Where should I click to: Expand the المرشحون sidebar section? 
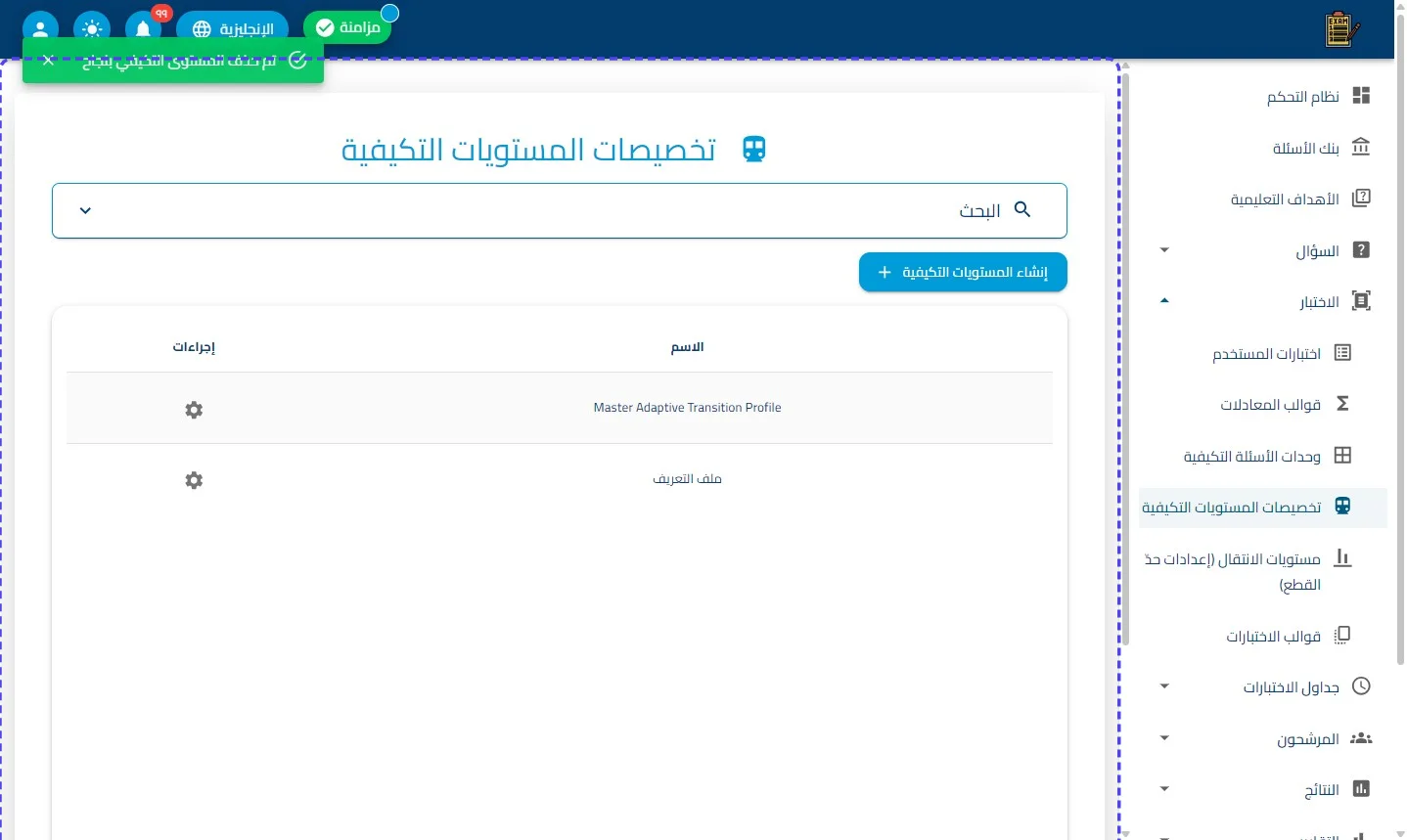(x=1164, y=738)
